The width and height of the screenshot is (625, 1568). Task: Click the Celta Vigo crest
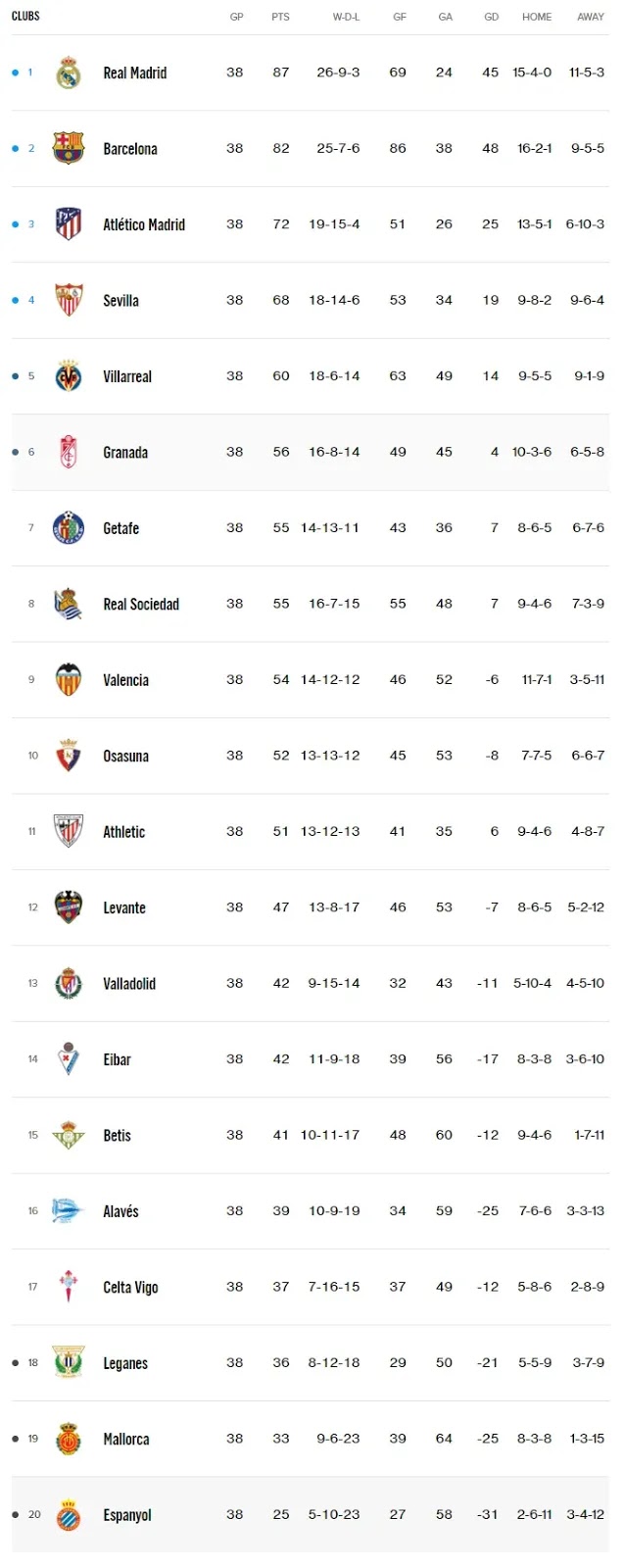click(x=68, y=1287)
